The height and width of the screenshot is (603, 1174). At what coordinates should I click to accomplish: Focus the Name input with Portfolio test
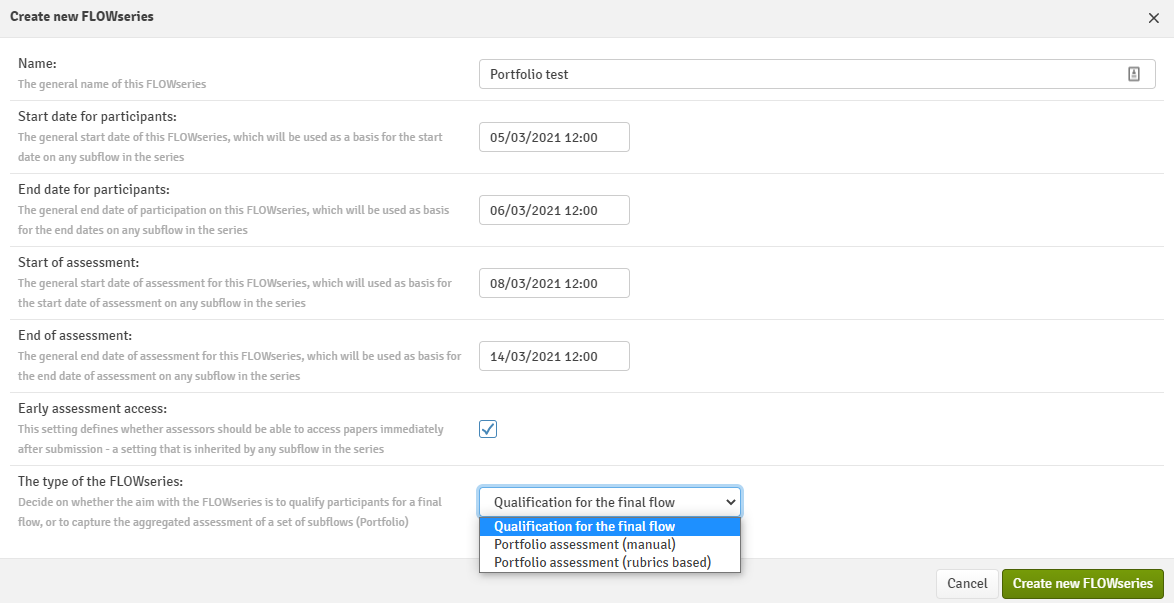click(817, 74)
